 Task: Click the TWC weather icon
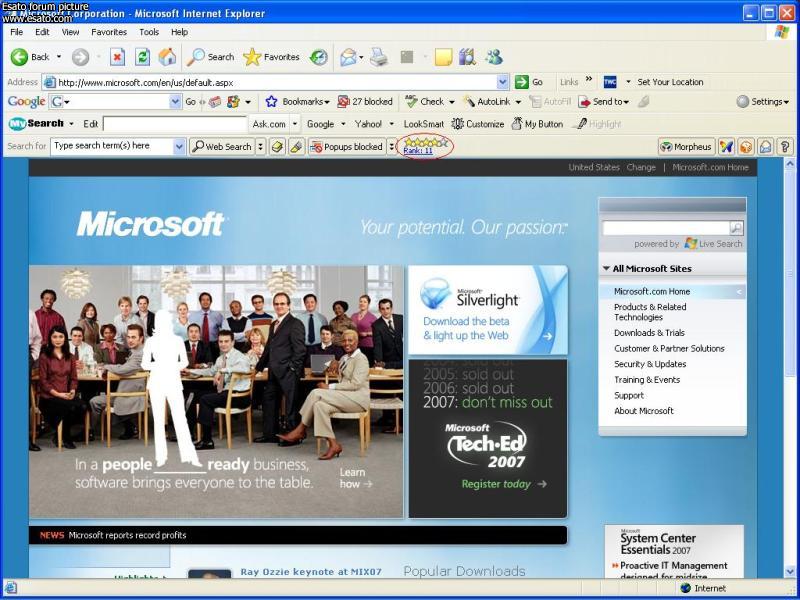(x=610, y=82)
